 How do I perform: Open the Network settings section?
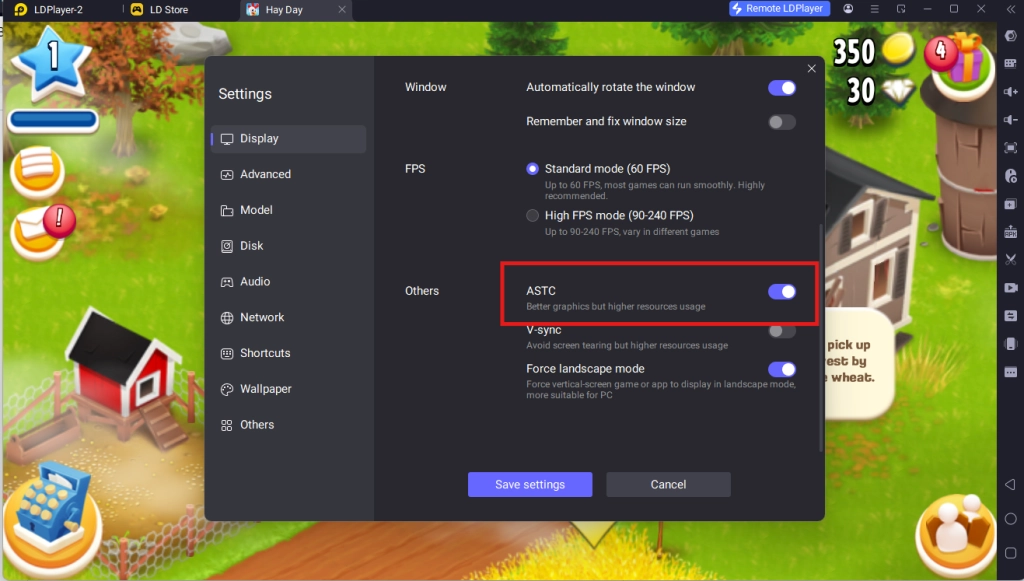[x=288, y=317]
